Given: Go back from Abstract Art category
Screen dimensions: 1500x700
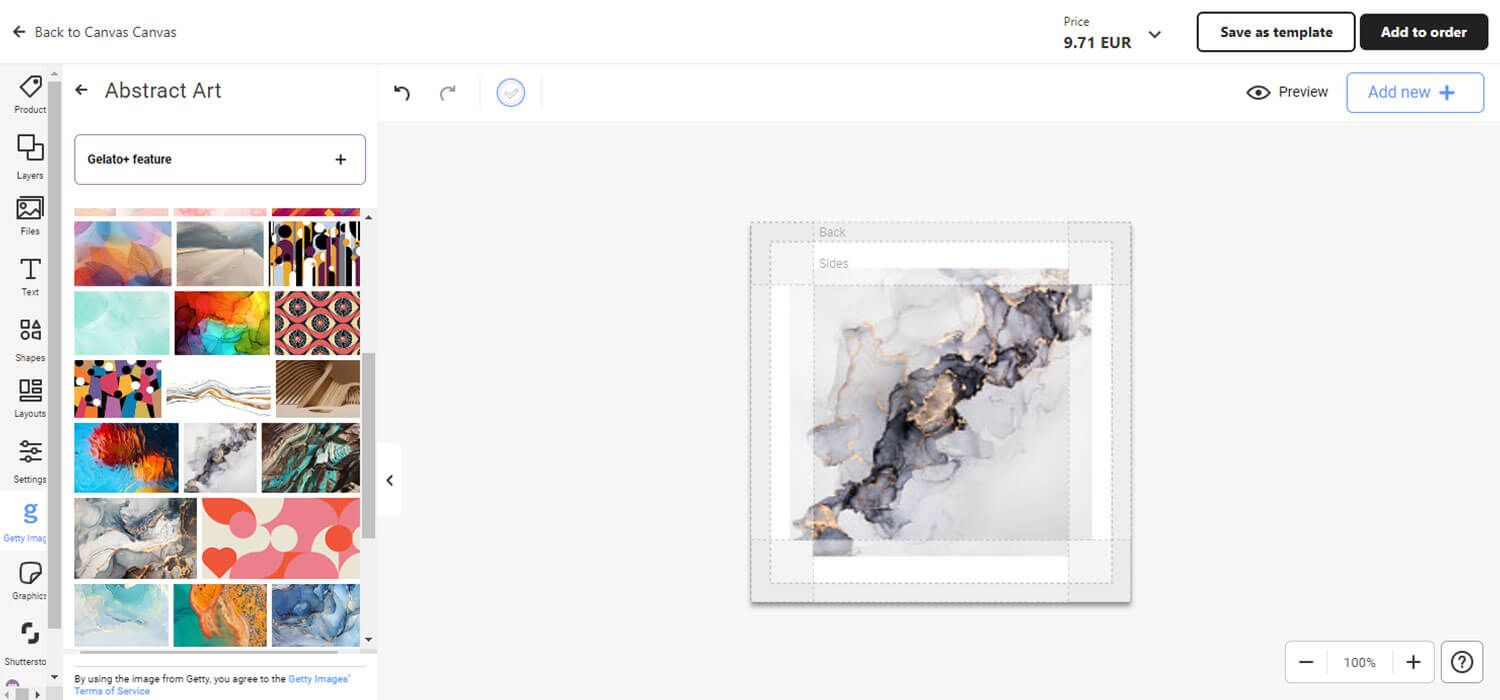Looking at the screenshot, I should point(82,90).
